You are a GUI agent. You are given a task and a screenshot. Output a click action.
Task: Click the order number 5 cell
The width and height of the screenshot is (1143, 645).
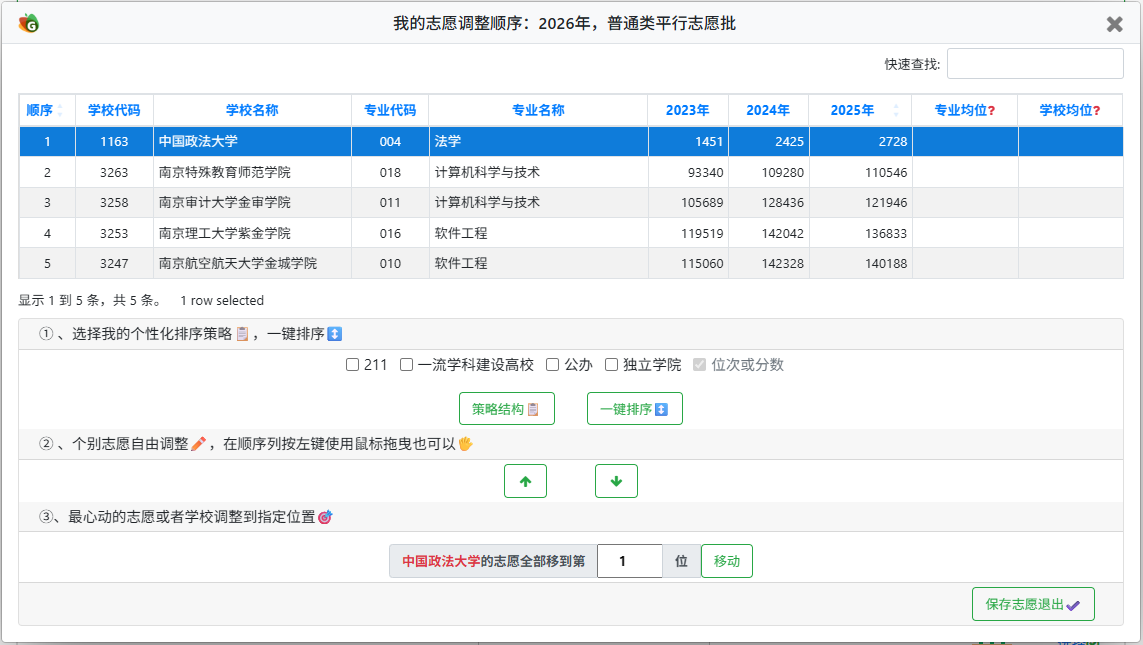pos(47,263)
